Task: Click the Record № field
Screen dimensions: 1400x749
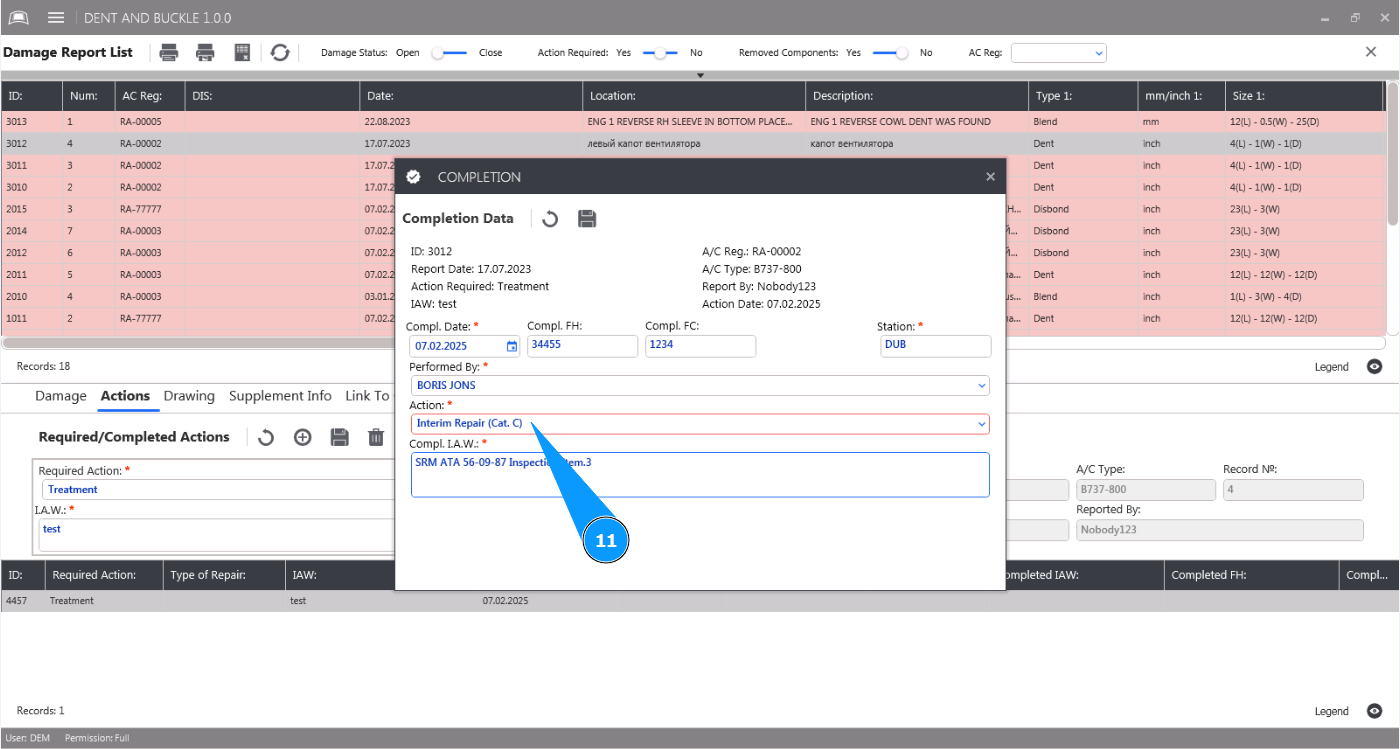Action: point(1293,490)
